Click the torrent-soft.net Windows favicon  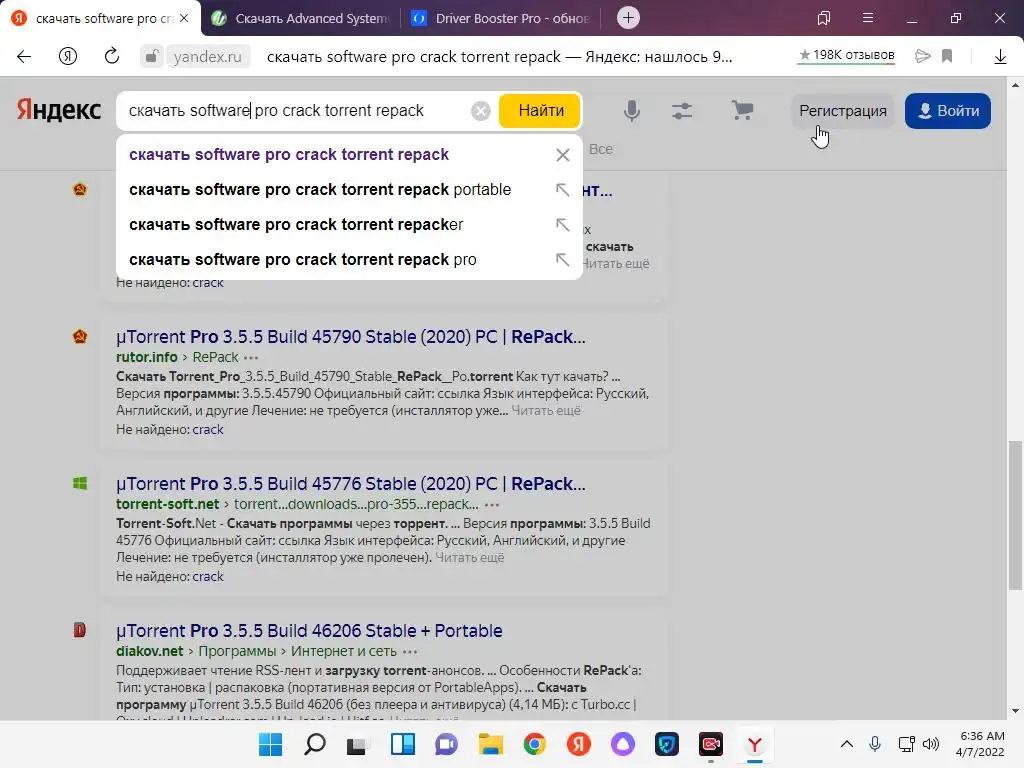point(80,484)
